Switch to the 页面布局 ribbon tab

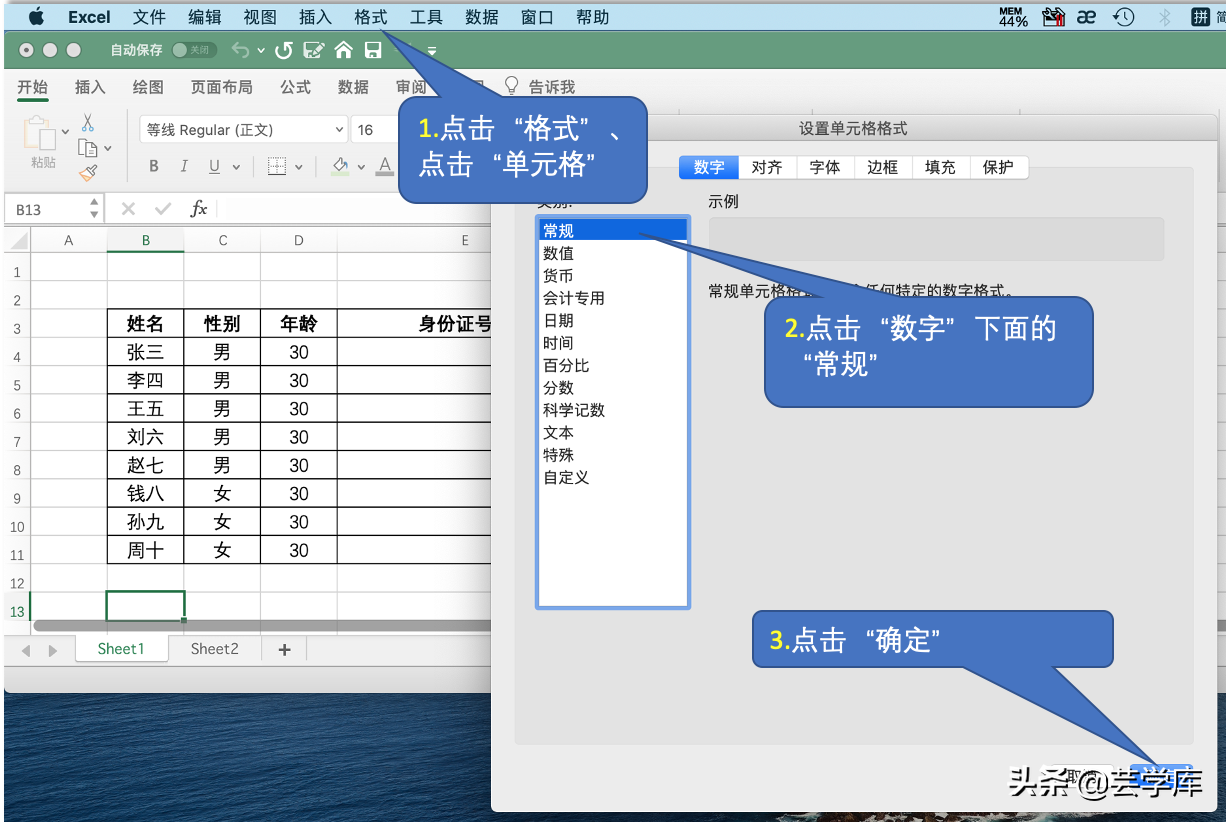click(222, 87)
